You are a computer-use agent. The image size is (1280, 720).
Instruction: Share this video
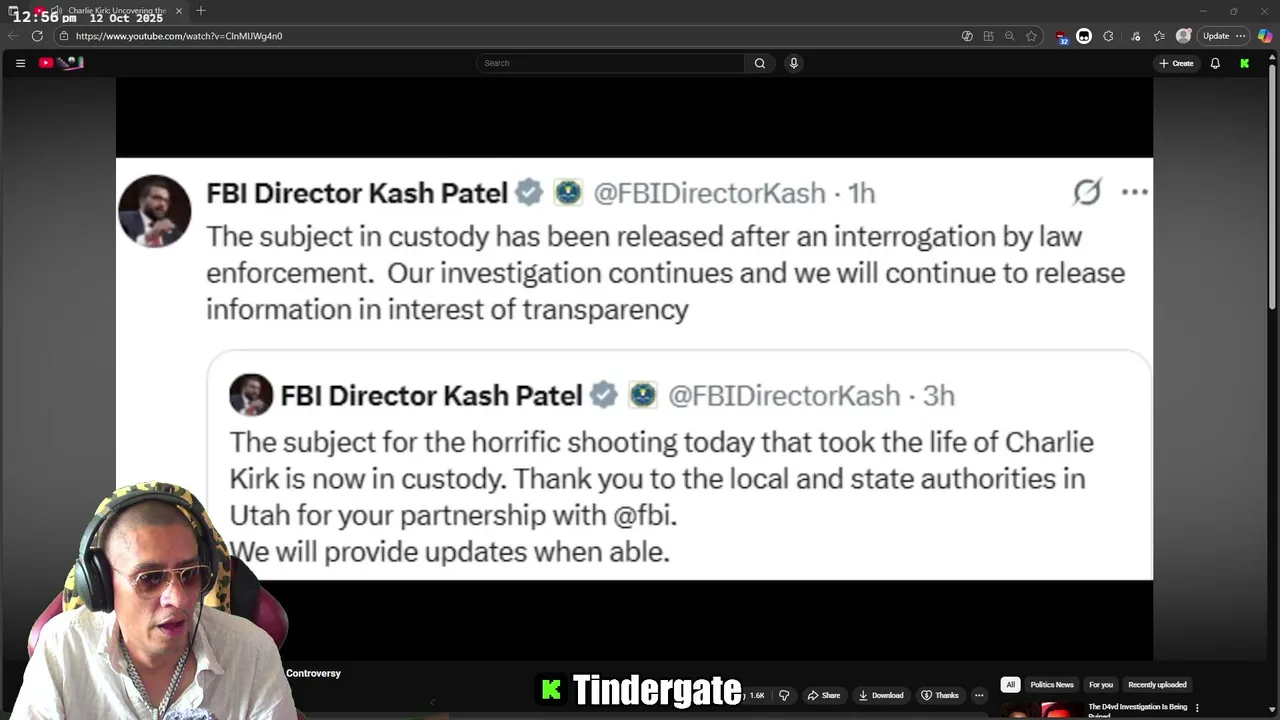[824, 695]
